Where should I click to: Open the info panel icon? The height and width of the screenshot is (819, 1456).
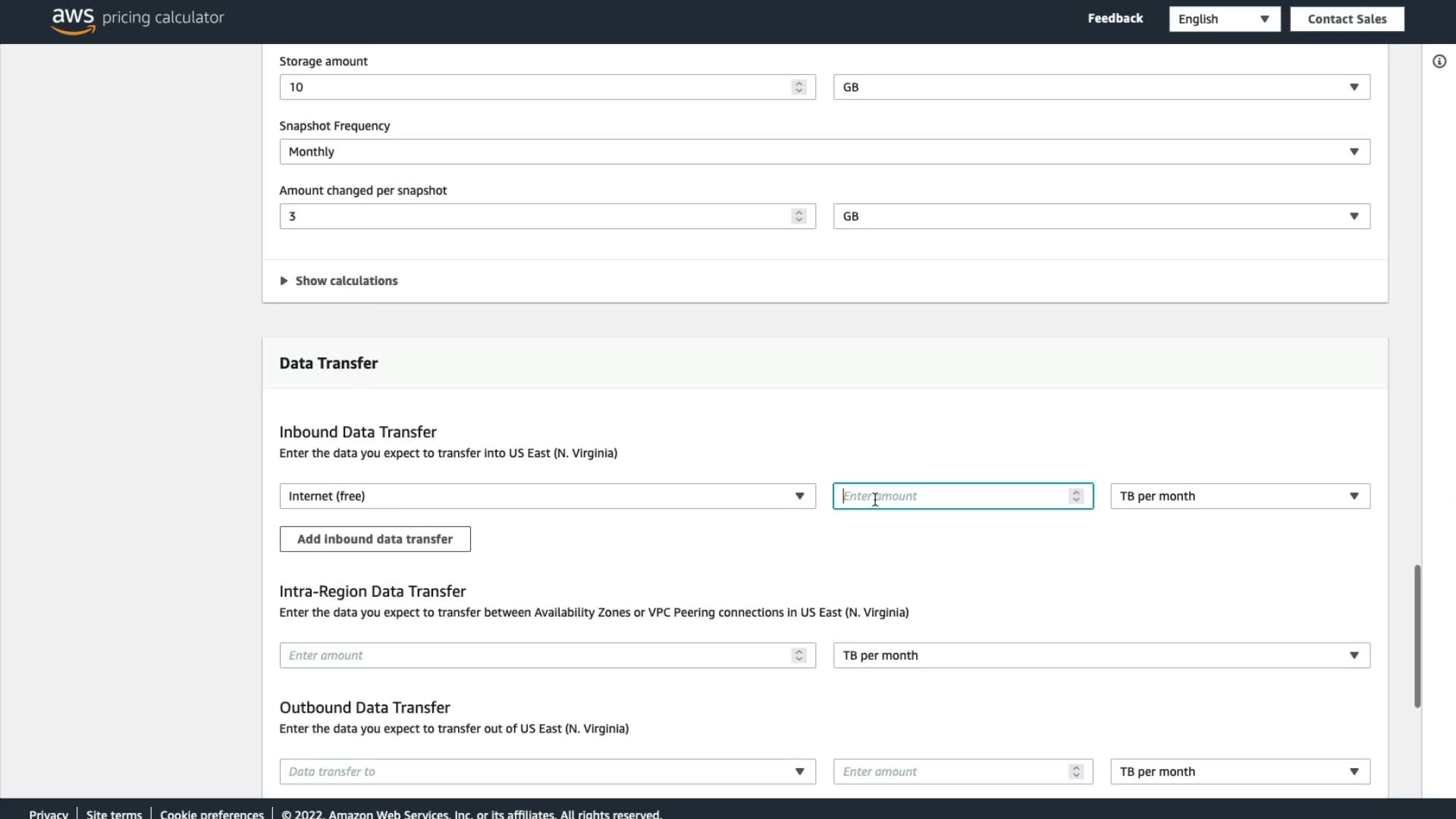[1439, 61]
